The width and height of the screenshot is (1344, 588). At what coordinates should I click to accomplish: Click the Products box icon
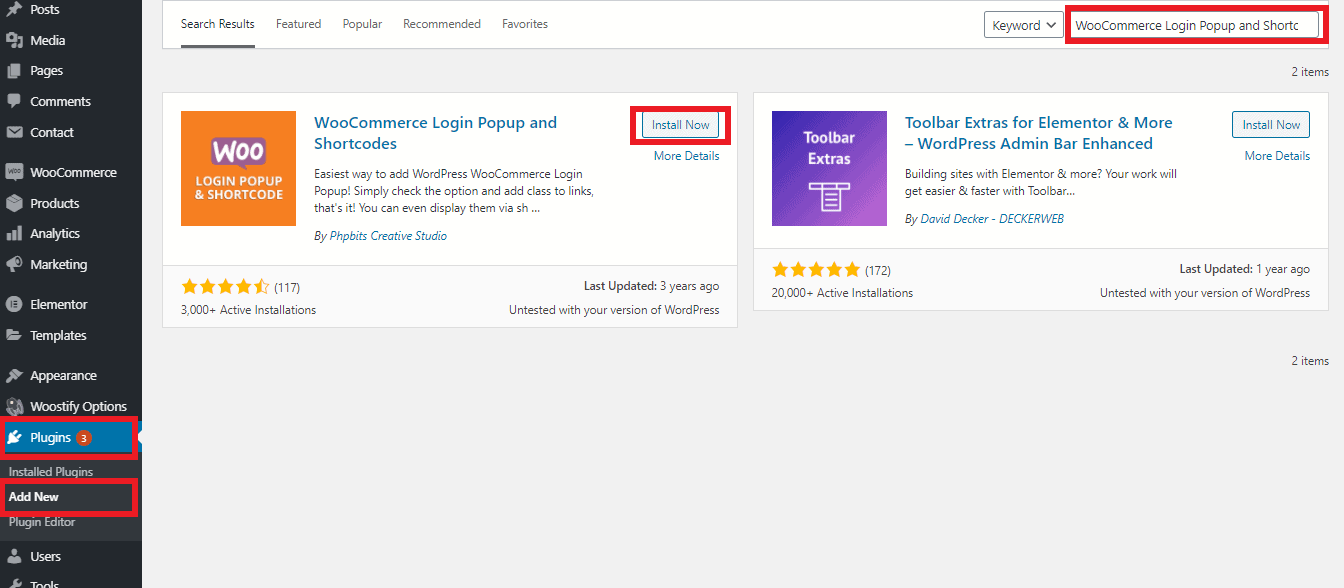(x=15, y=203)
